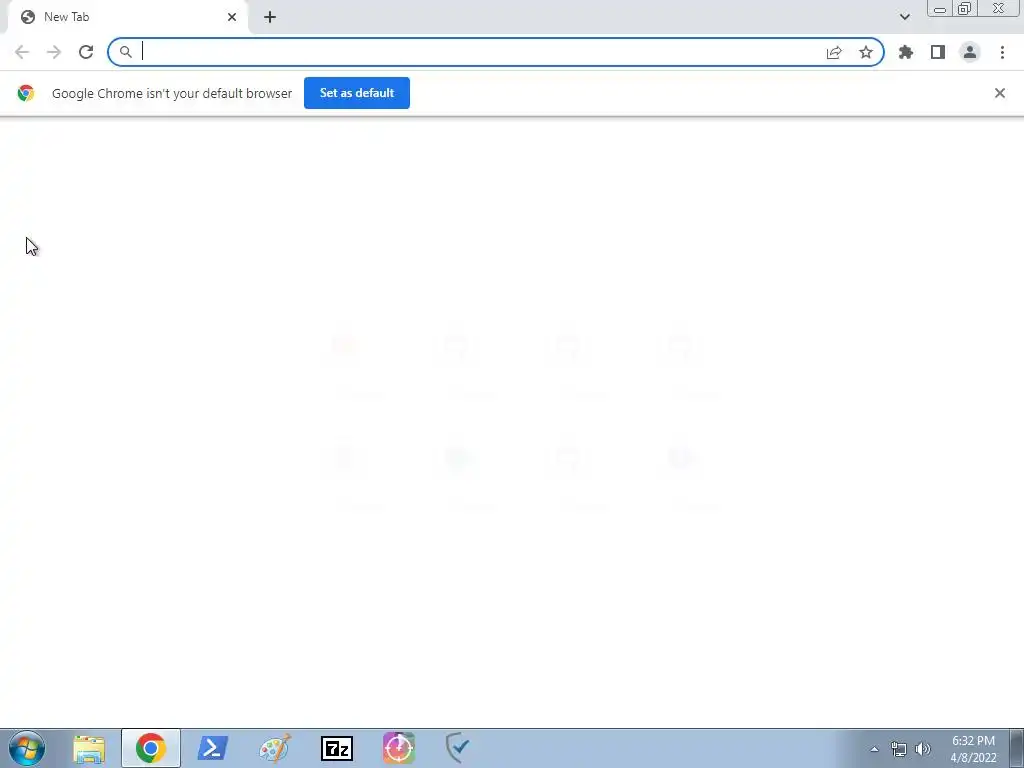Screen dimensions: 1024x768
Task: Click the search magnifier in address bar
Action: (125, 52)
